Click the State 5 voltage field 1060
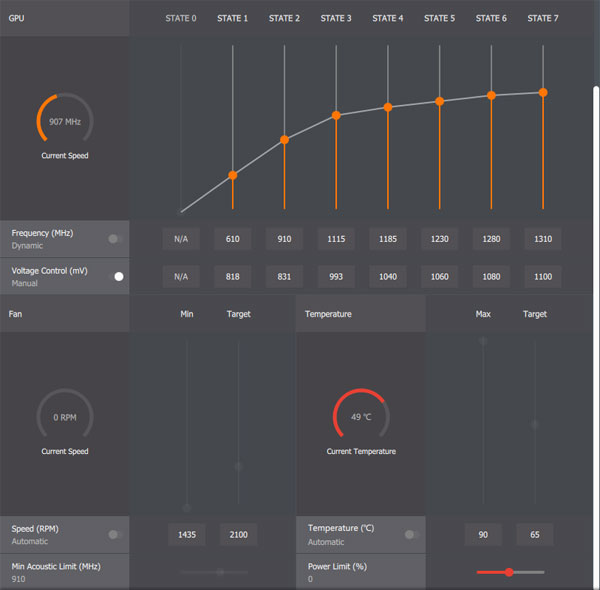Screen dimensions: 600x590 [x=440, y=277]
